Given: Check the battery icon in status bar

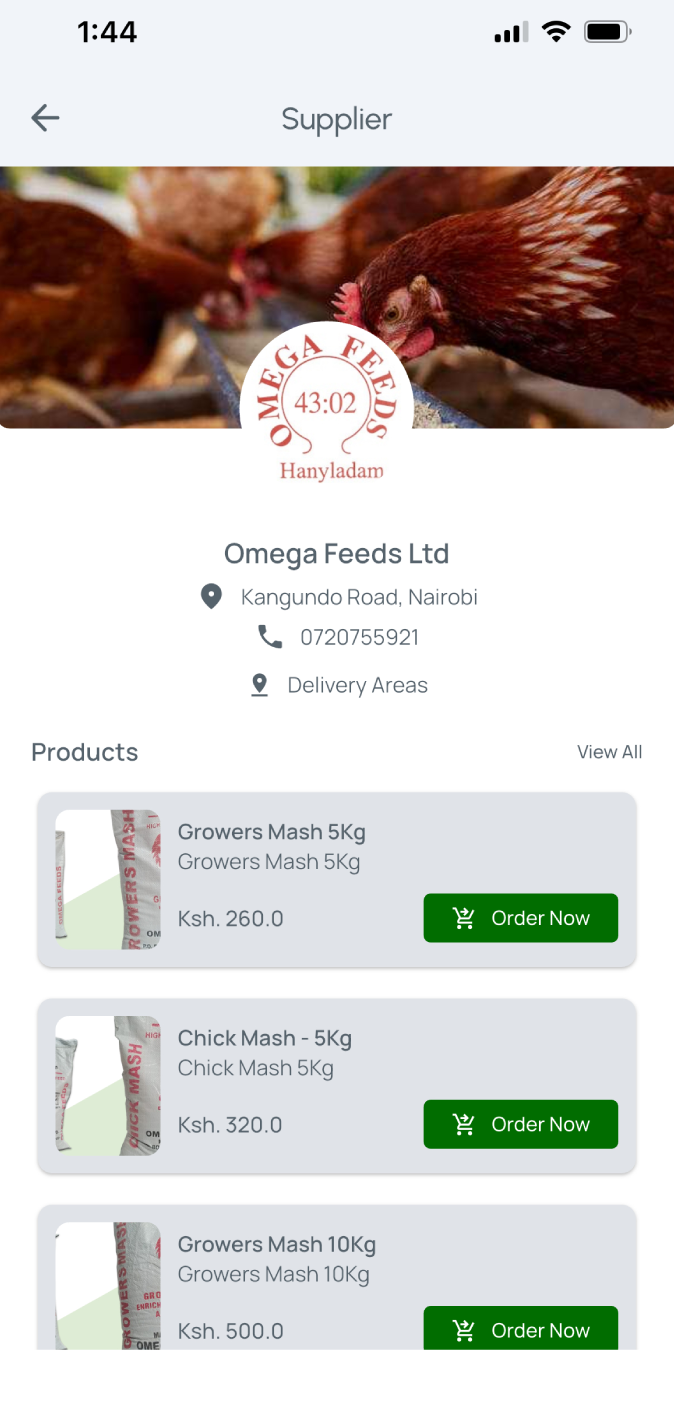Looking at the screenshot, I should pyautogui.click(x=607, y=33).
